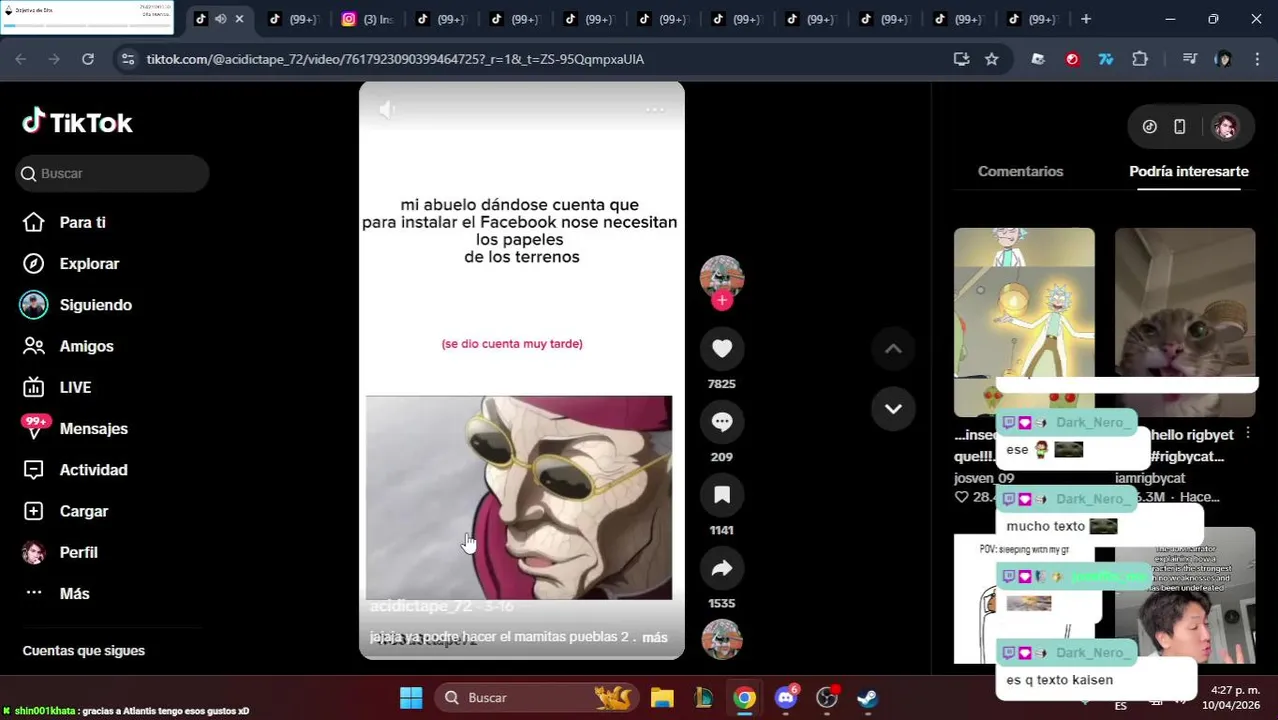Open the blue 7tv browser extension

[1106, 59]
